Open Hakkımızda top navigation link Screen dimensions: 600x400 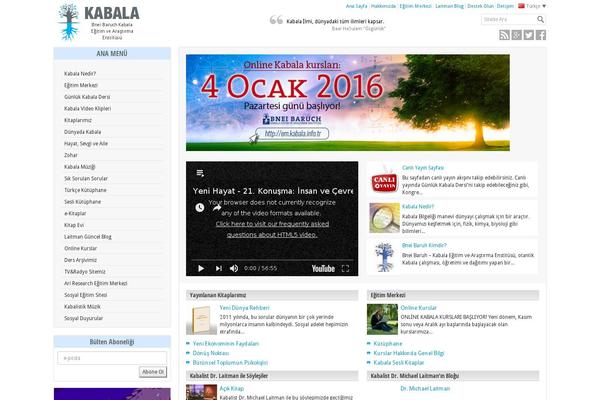click(383, 6)
